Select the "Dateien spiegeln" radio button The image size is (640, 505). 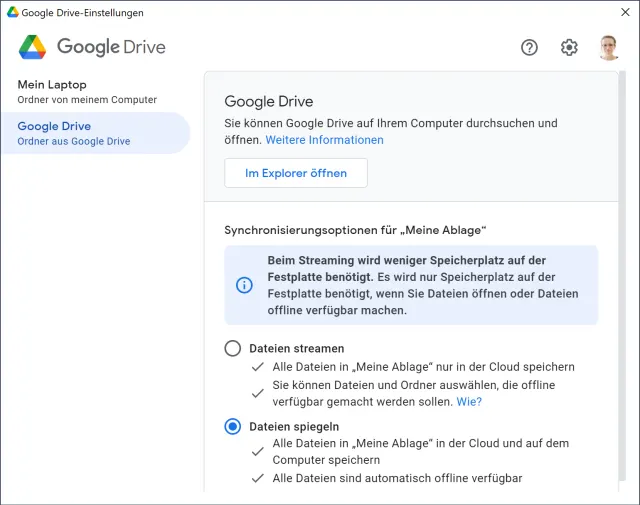coord(233,427)
